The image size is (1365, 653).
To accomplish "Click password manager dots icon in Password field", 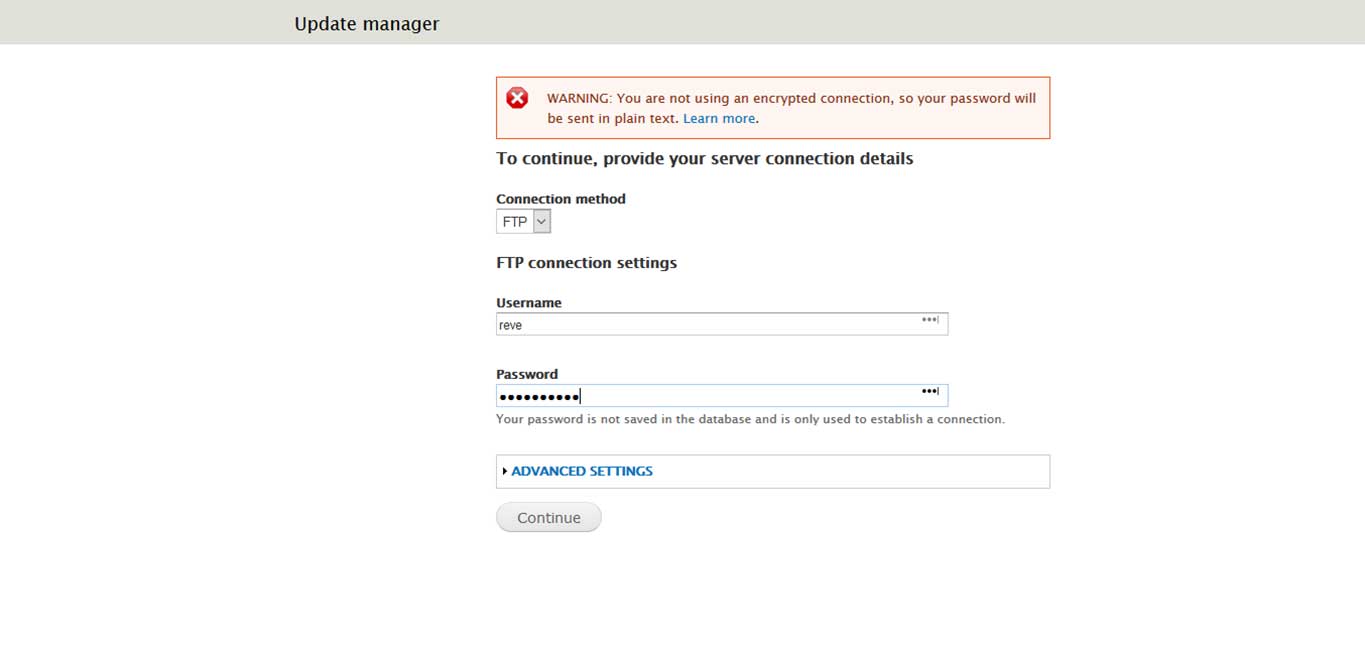I will click(x=930, y=392).
